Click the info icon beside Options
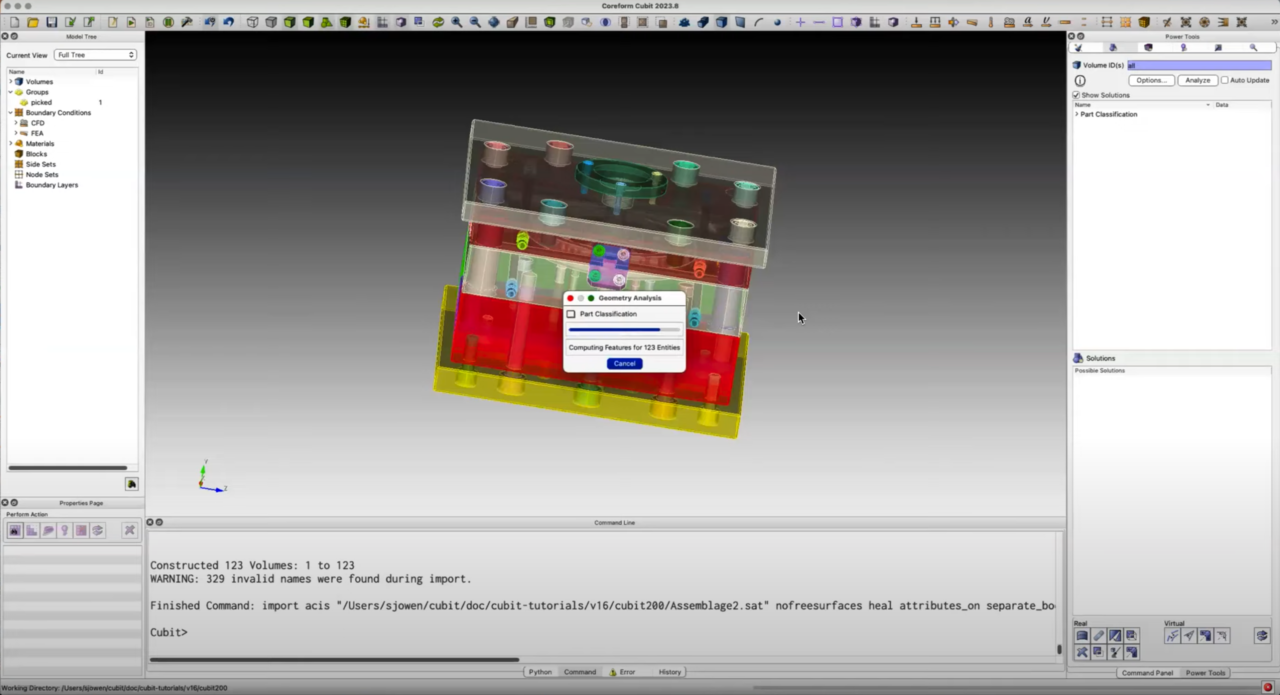 (1080, 80)
